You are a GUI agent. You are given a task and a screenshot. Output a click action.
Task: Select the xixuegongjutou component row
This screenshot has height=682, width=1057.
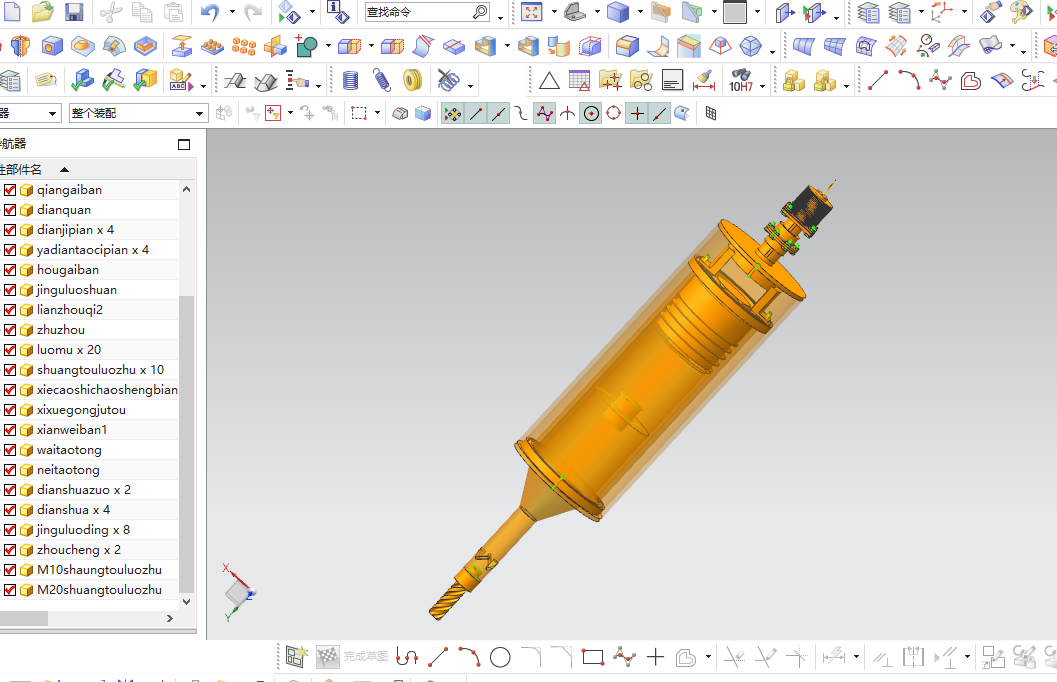(x=89, y=410)
